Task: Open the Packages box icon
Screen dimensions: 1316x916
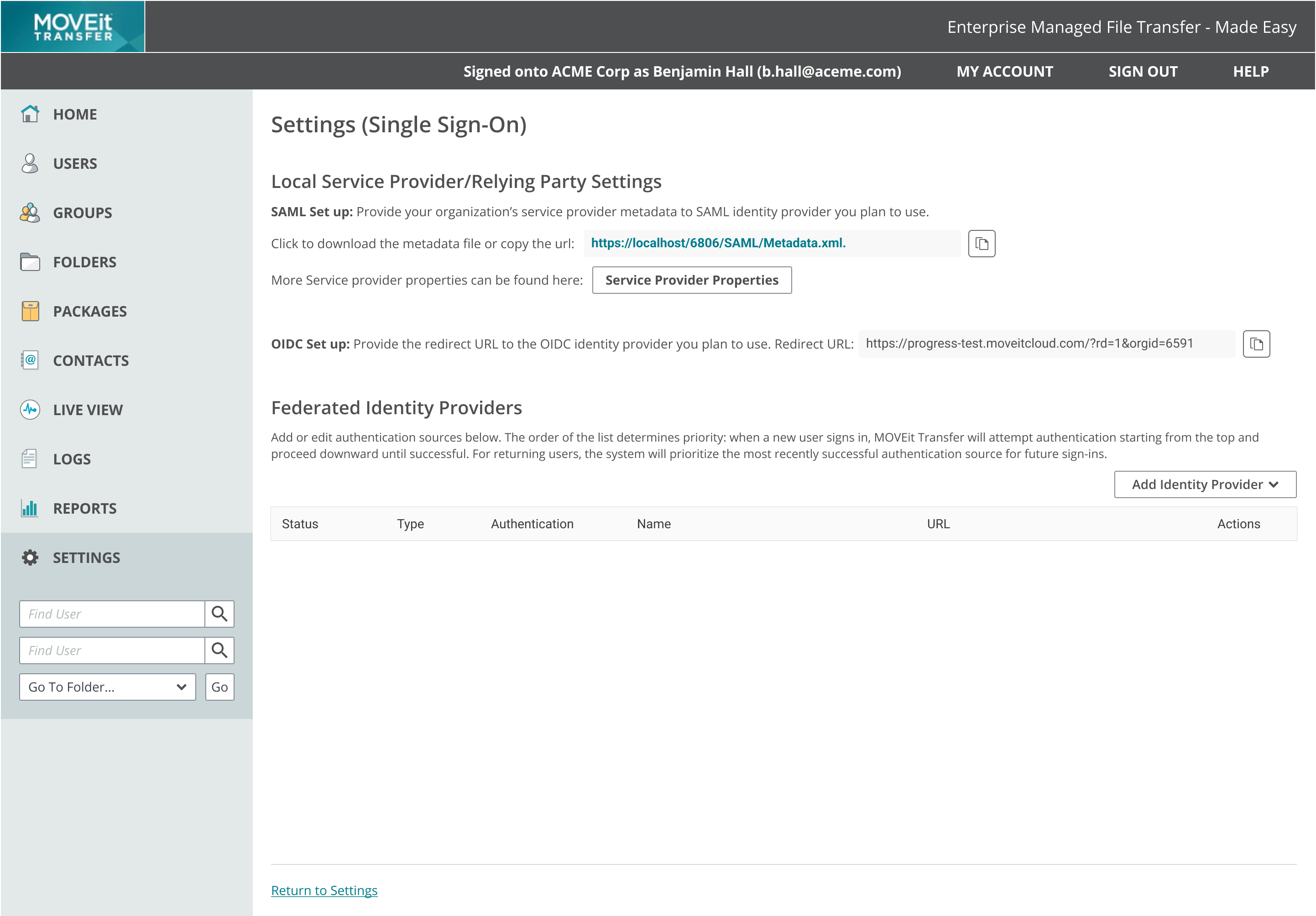Action: 30,311
